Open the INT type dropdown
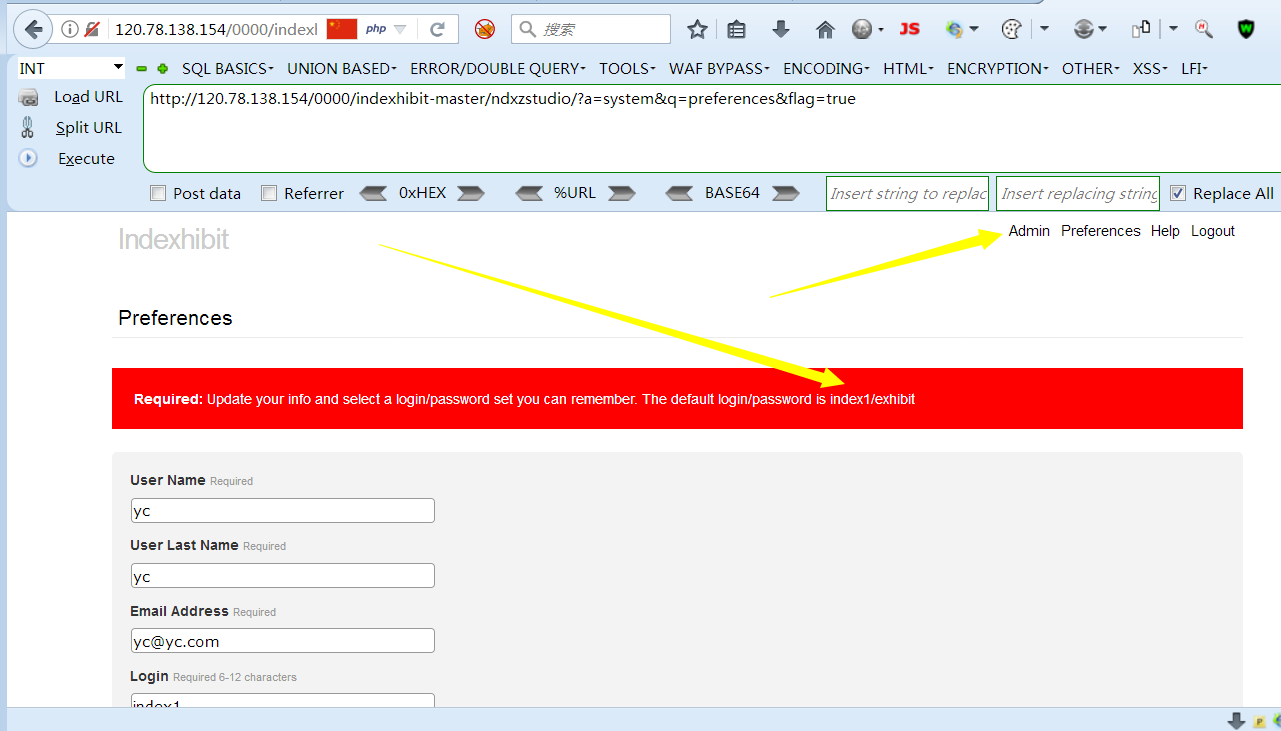This screenshot has width=1281, height=731. [71, 68]
